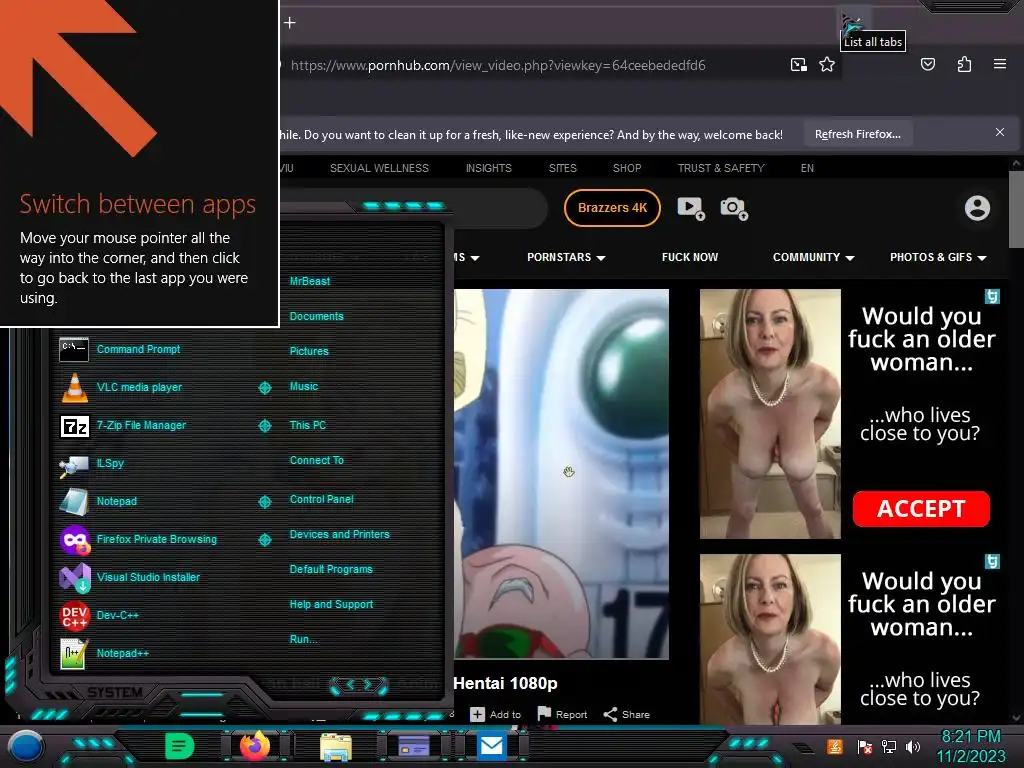Screen dimensions: 1024x768
Task: Open Firefox from the taskbar
Action: click(x=255, y=746)
